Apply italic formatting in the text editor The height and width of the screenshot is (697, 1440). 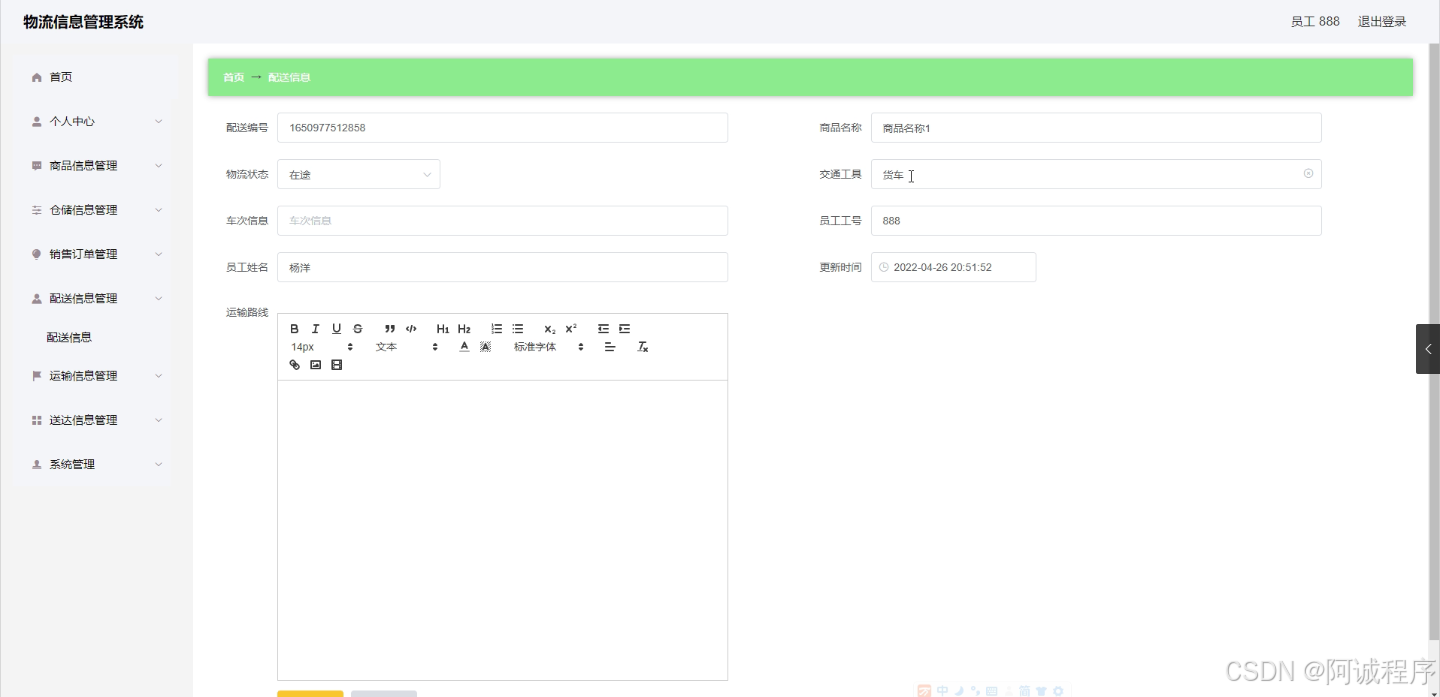point(315,328)
